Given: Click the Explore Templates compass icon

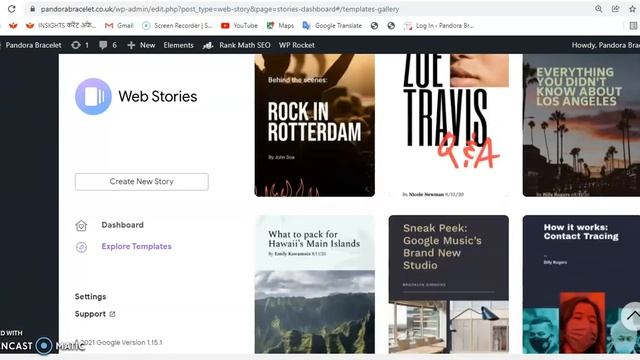Looking at the screenshot, I should coord(81,247).
